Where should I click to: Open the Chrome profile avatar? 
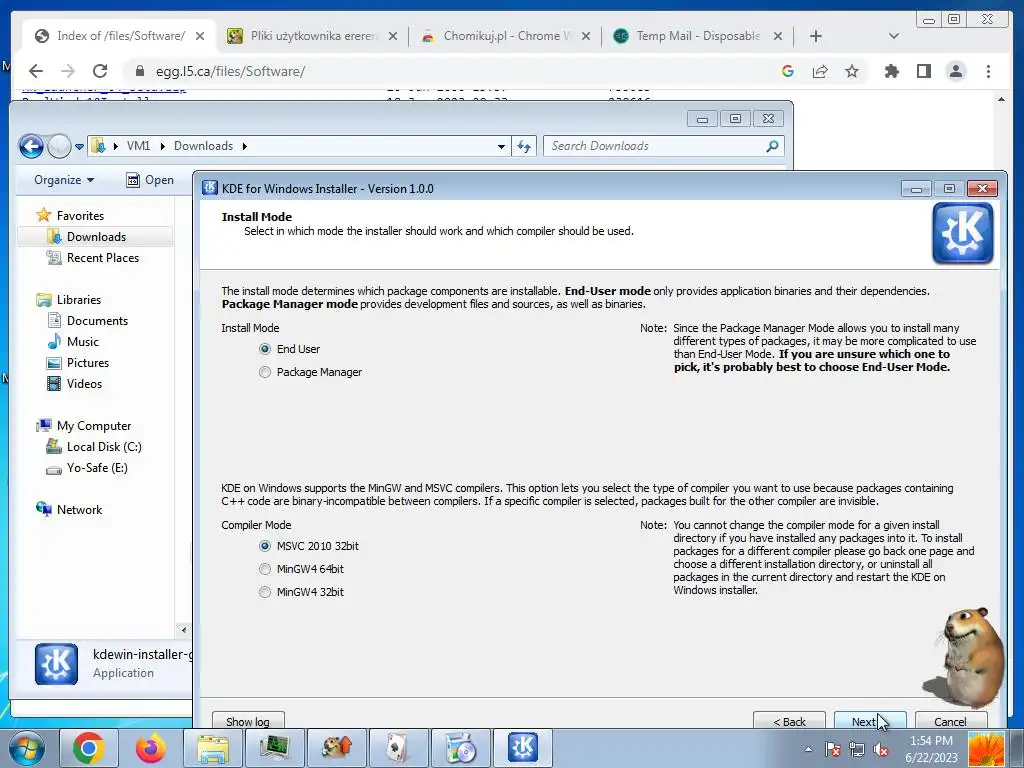coord(955,71)
